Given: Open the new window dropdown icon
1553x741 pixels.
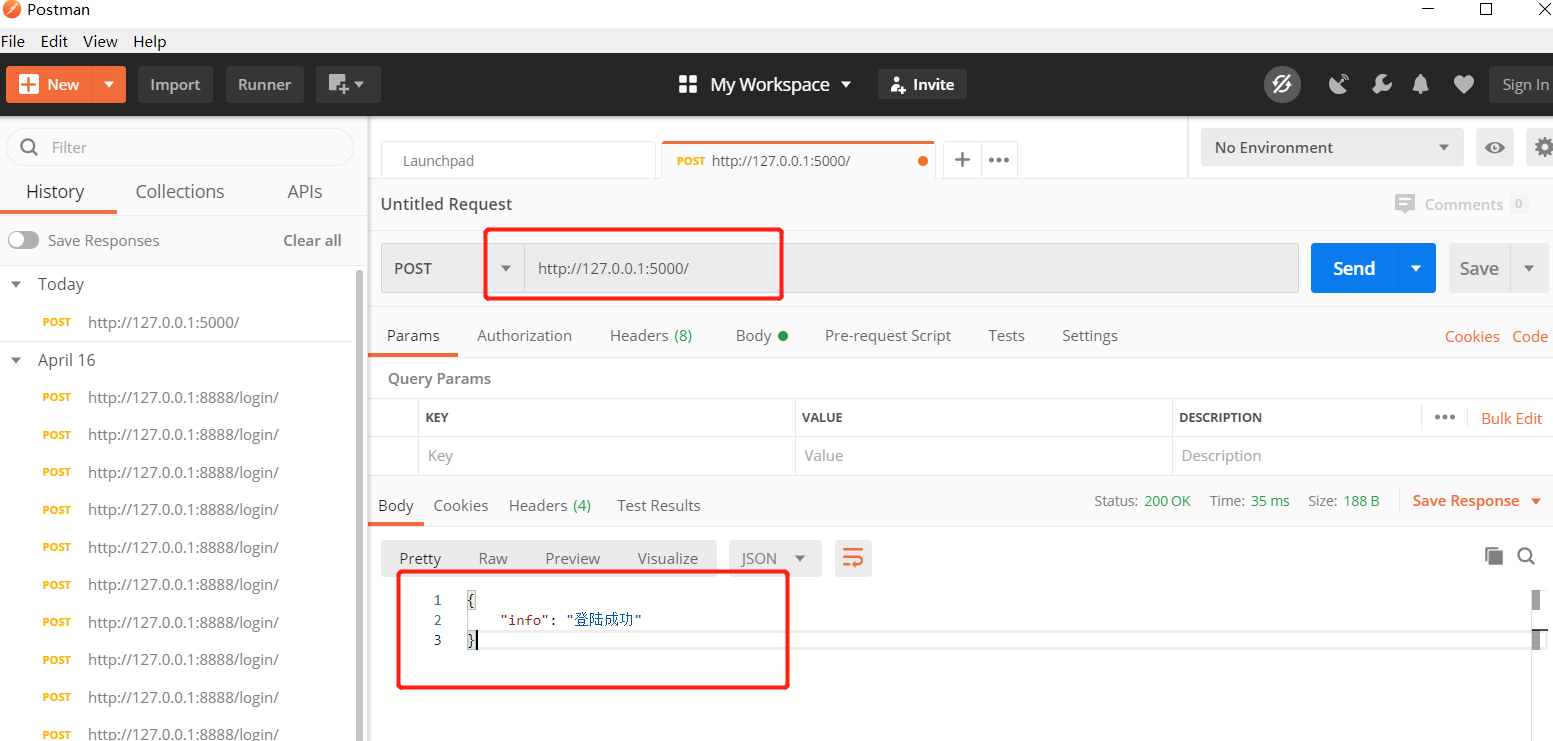Looking at the screenshot, I should pos(348,85).
